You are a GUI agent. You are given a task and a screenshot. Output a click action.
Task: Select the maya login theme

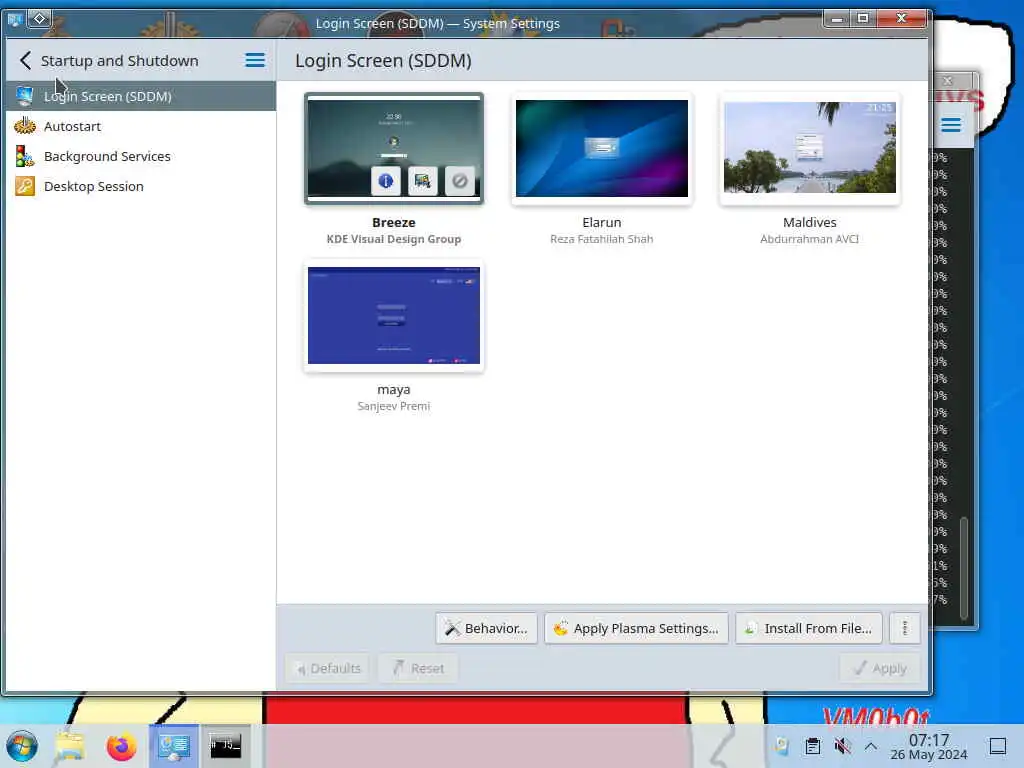pyautogui.click(x=394, y=315)
